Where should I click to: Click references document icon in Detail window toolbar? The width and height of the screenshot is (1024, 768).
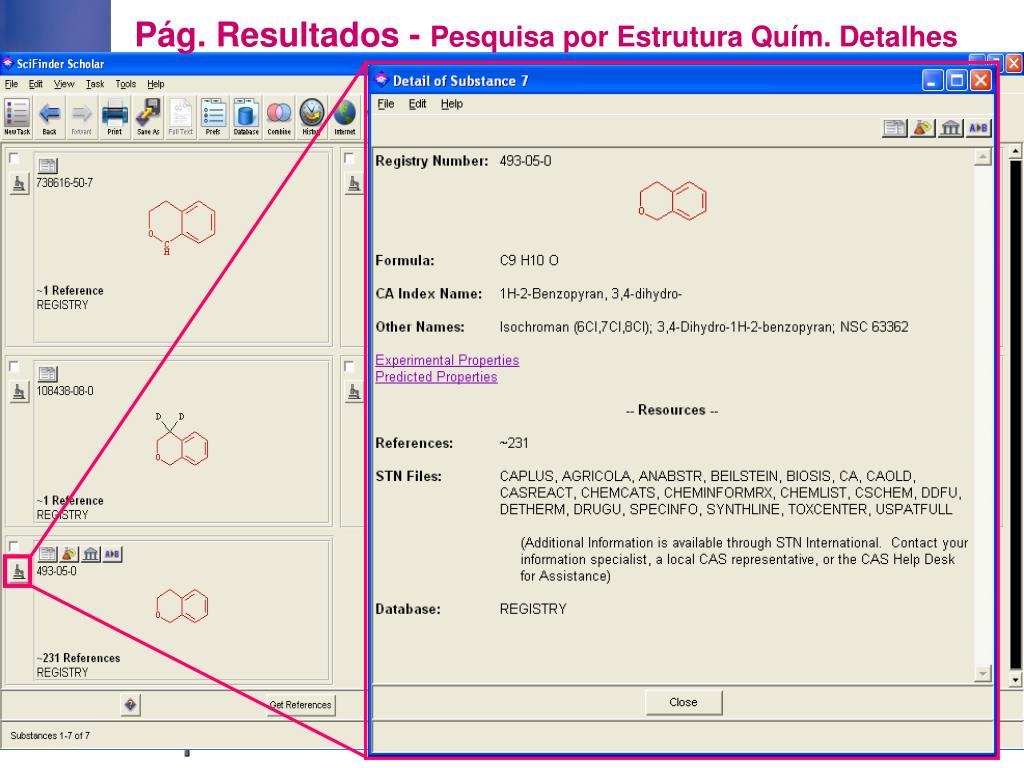(x=895, y=128)
